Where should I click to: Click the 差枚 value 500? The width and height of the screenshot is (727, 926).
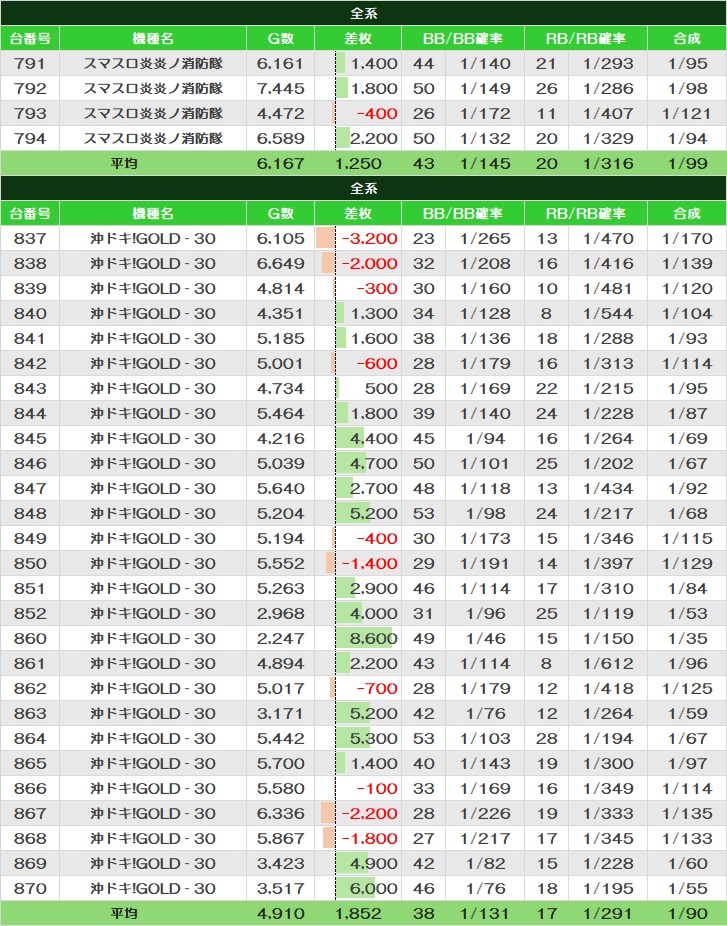[x=381, y=389]
